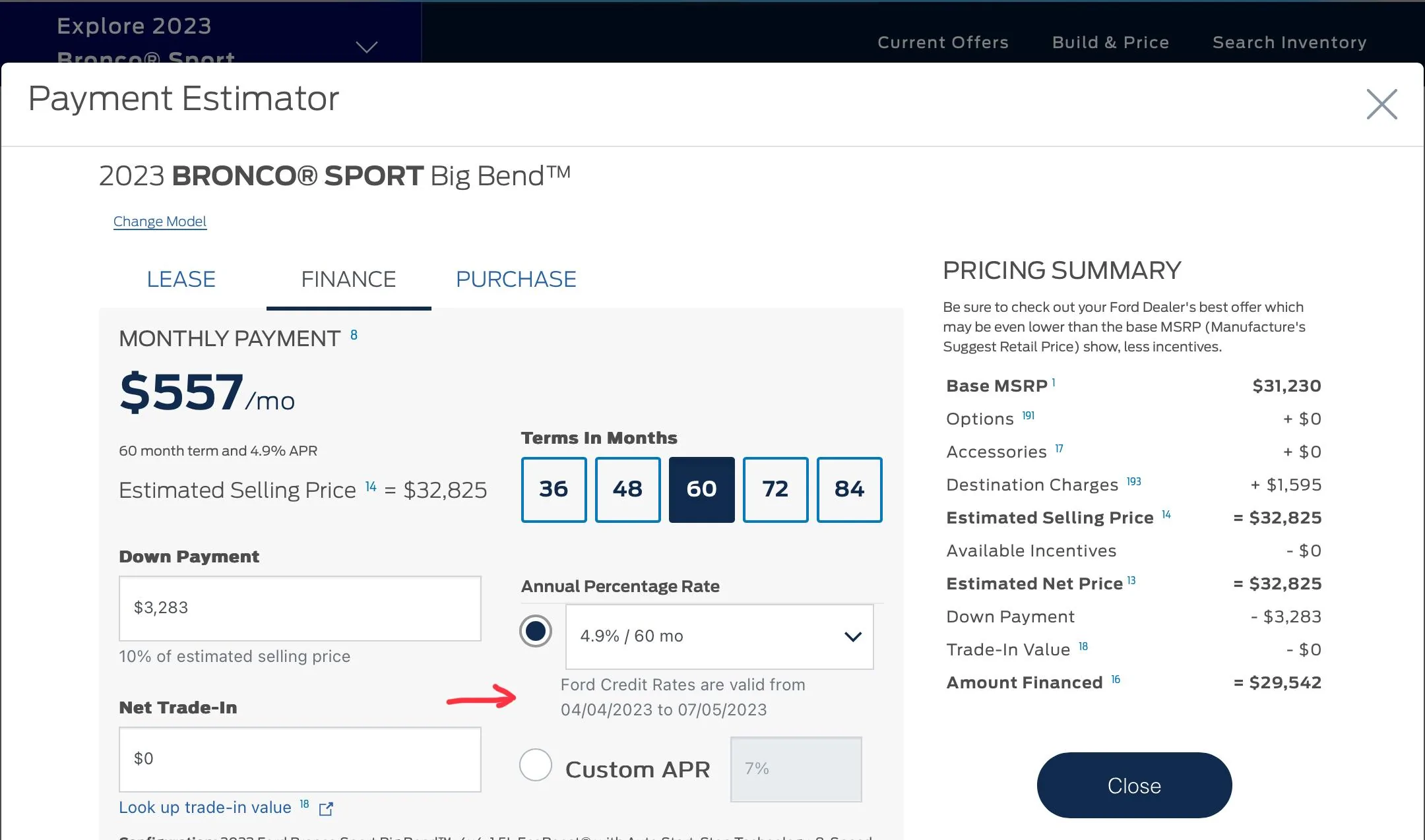The width and height of the screenshot is (1425, 840).
Task: Click the '60 month term and 4.9% APR' text
Action: click(x=218, y=451)
